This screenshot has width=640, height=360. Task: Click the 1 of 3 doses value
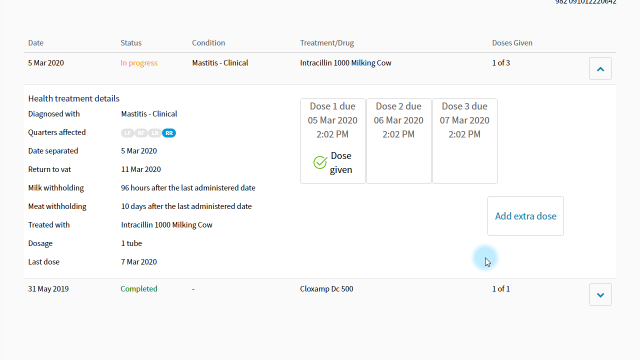(501, 63)
